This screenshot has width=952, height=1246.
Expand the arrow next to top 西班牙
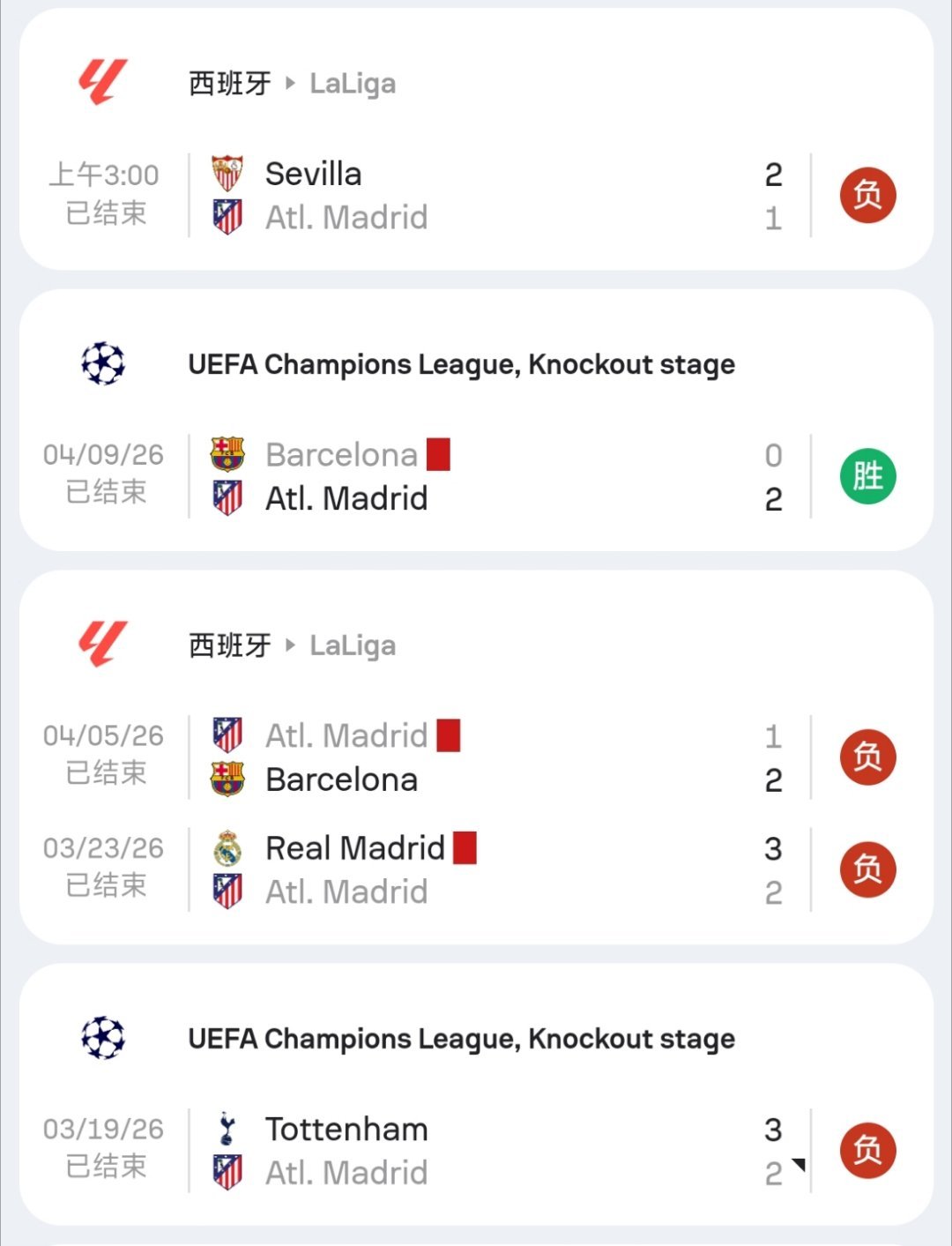[x=290, y=84]
